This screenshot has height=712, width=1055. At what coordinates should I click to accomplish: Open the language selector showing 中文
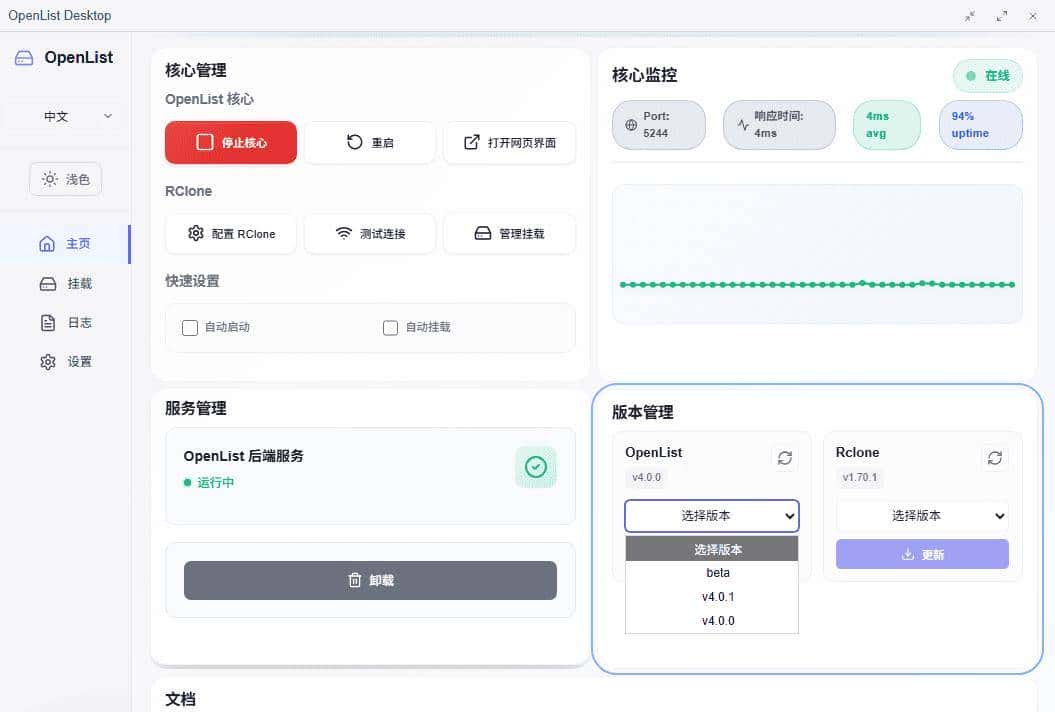64,116
